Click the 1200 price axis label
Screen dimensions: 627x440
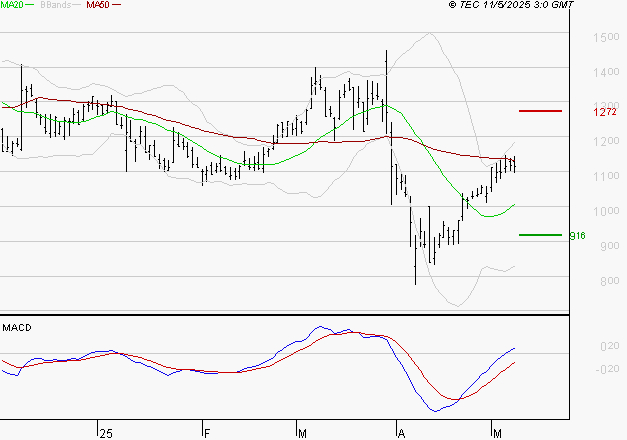click(x=606, y=141)
